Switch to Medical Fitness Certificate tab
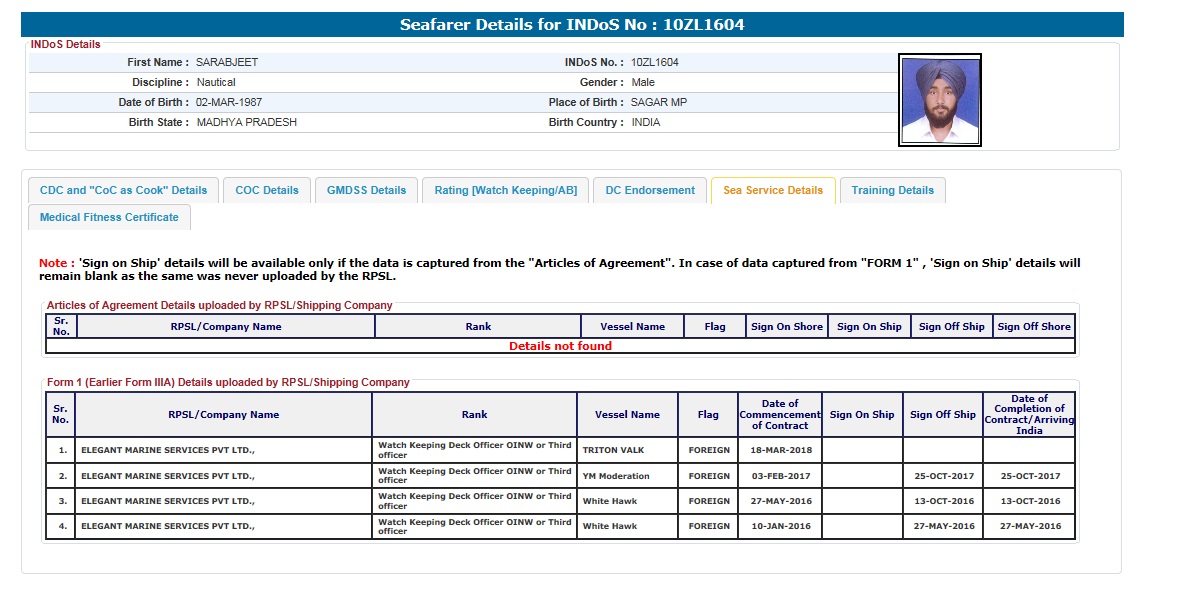Screen dimensions: 1193x596 (109, 217)
